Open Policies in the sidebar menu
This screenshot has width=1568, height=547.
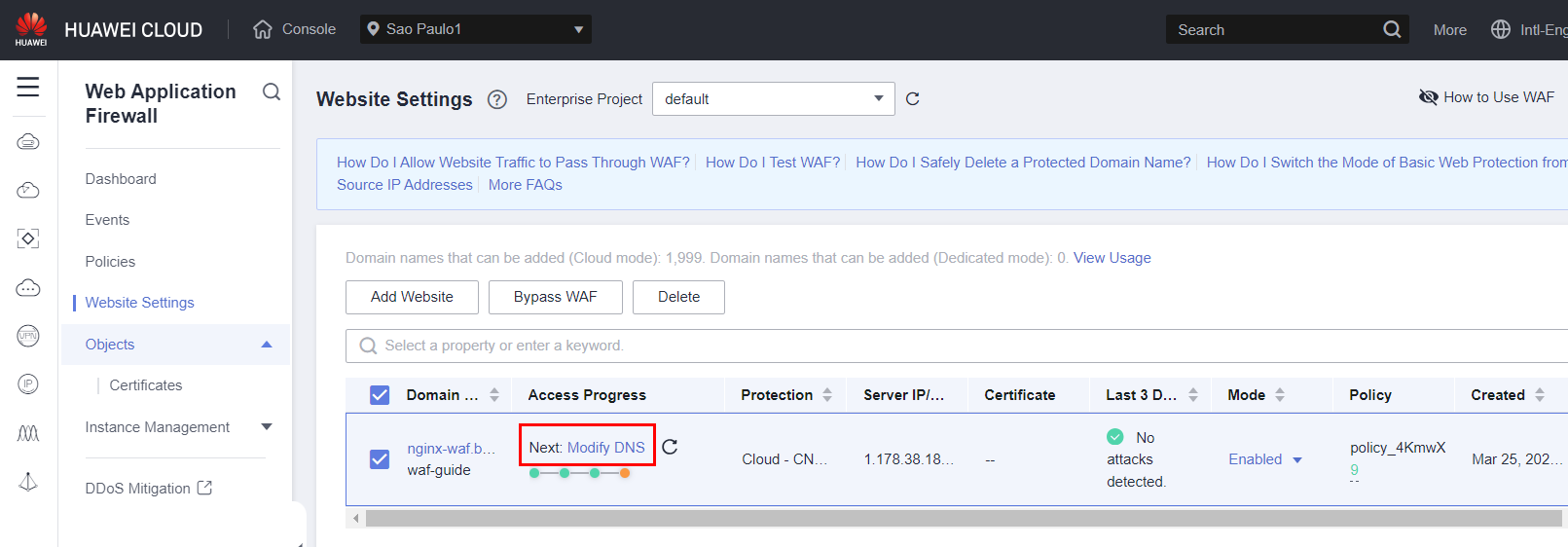tap(110, 262)
